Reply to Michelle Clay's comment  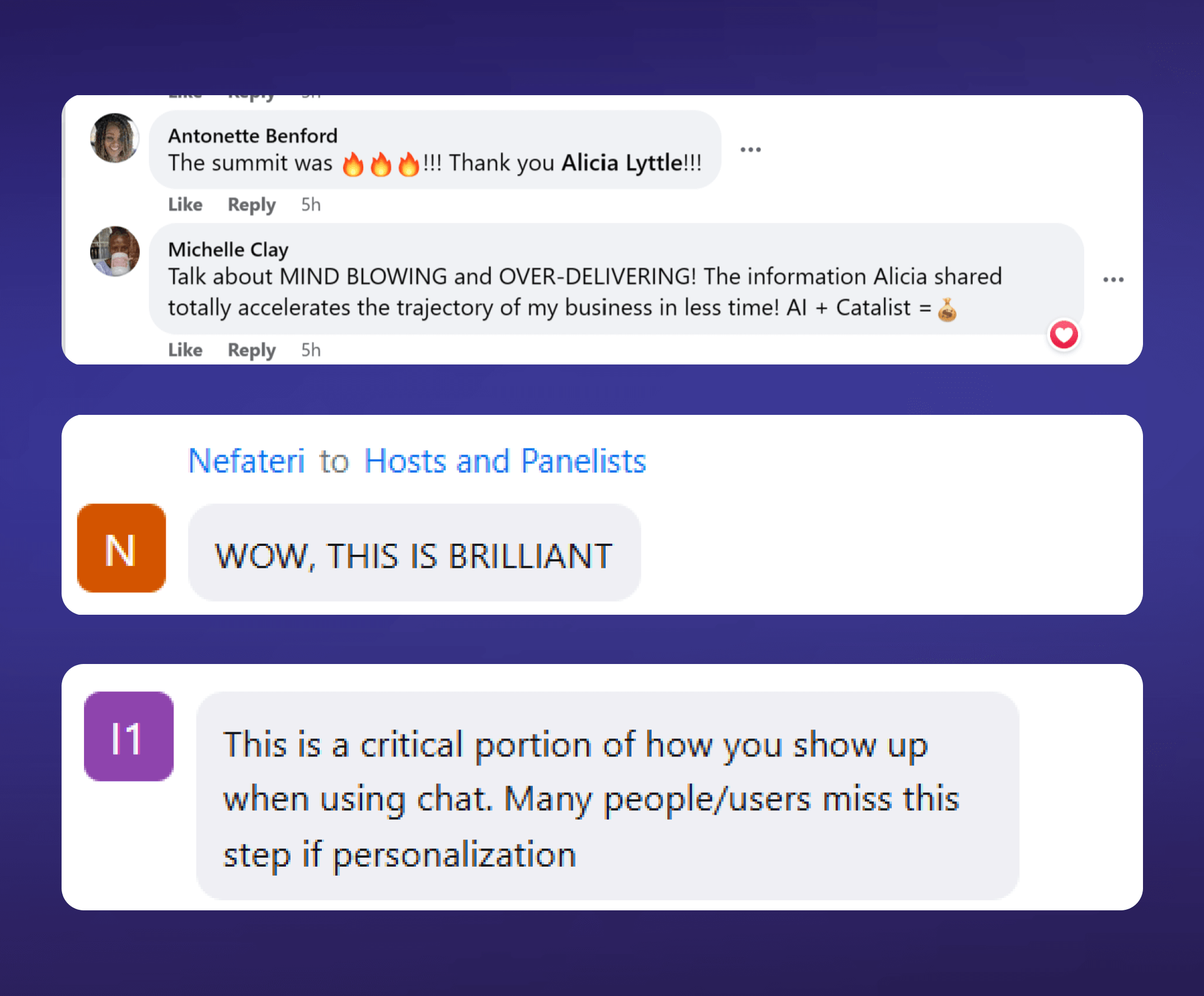(x=252, y=350)
